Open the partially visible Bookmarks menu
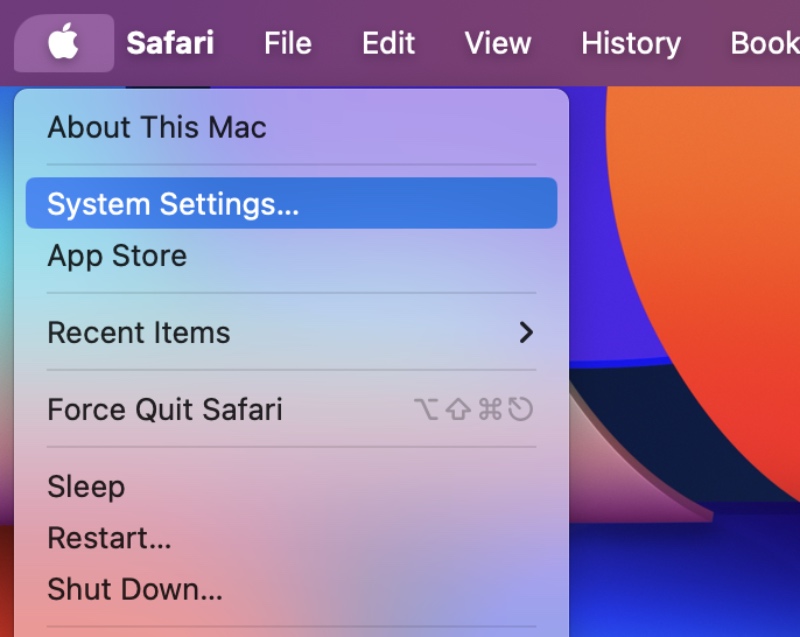The image size is (800, 637). click(x=765, y=43)
